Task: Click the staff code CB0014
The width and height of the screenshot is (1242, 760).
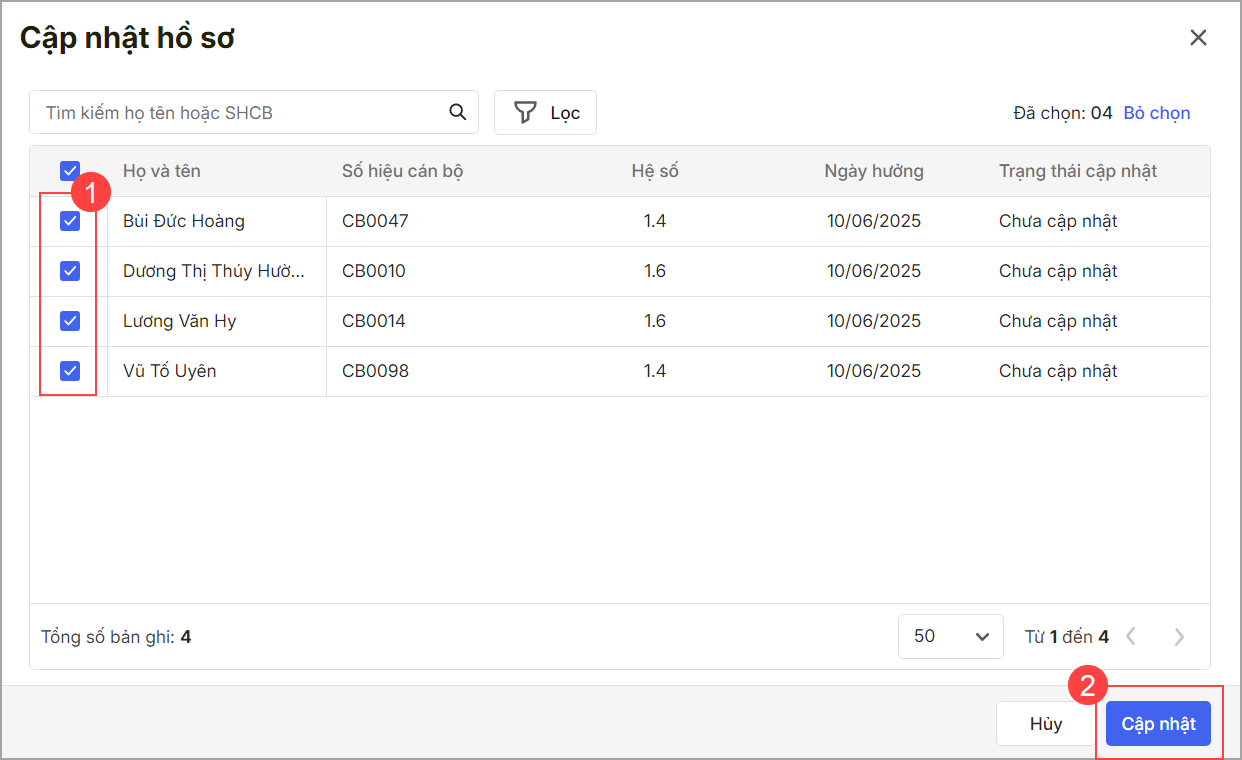Action: click(374, 321)
